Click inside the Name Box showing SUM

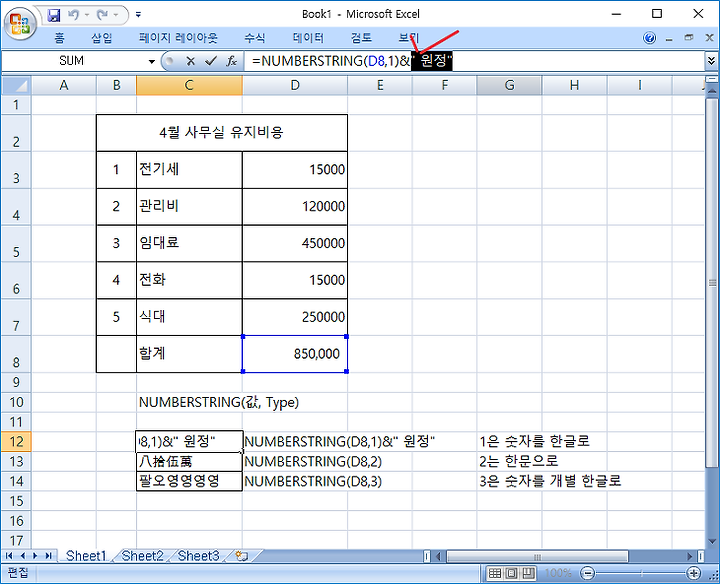coord(73,61)
